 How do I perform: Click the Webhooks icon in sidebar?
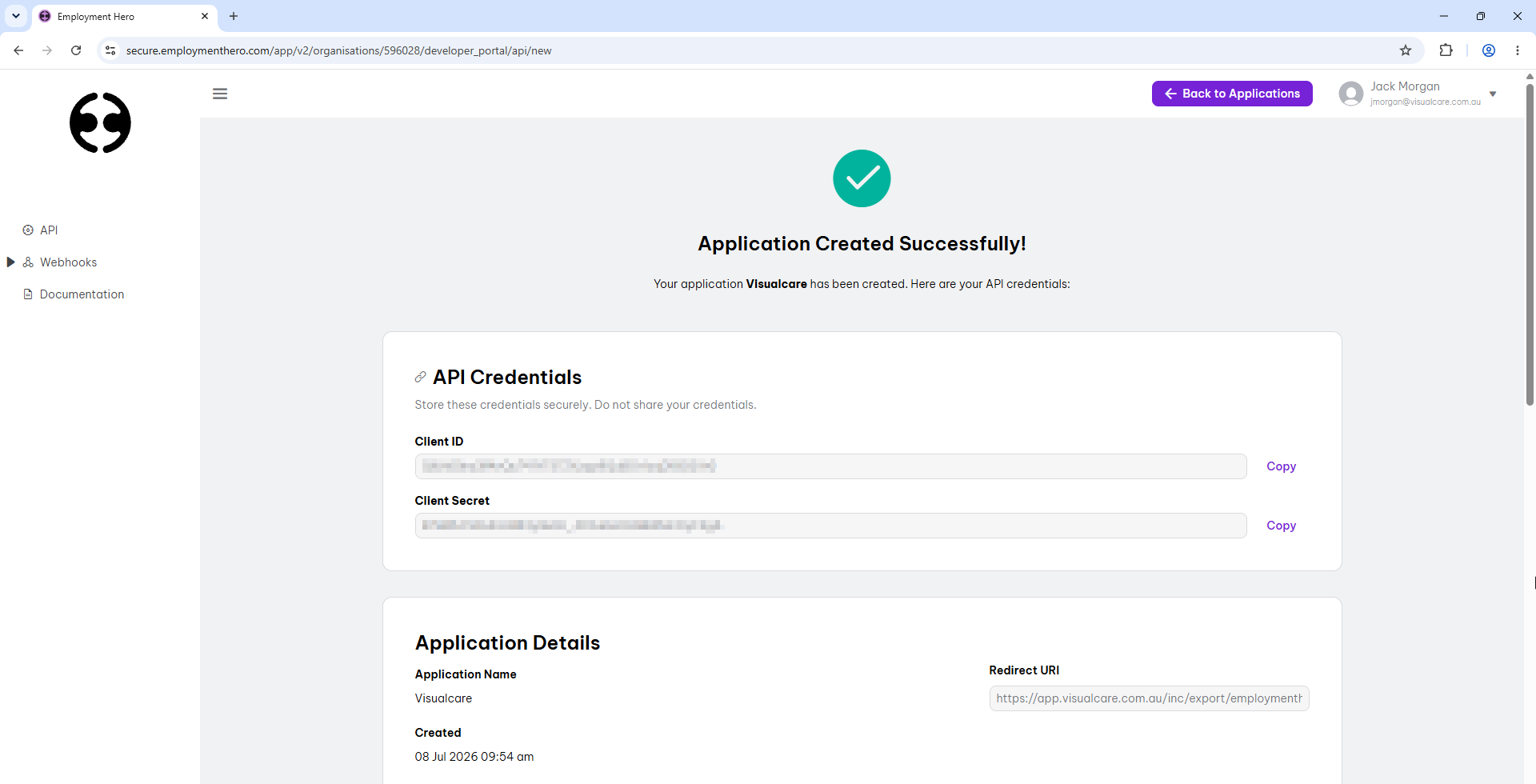click(28, 262)
